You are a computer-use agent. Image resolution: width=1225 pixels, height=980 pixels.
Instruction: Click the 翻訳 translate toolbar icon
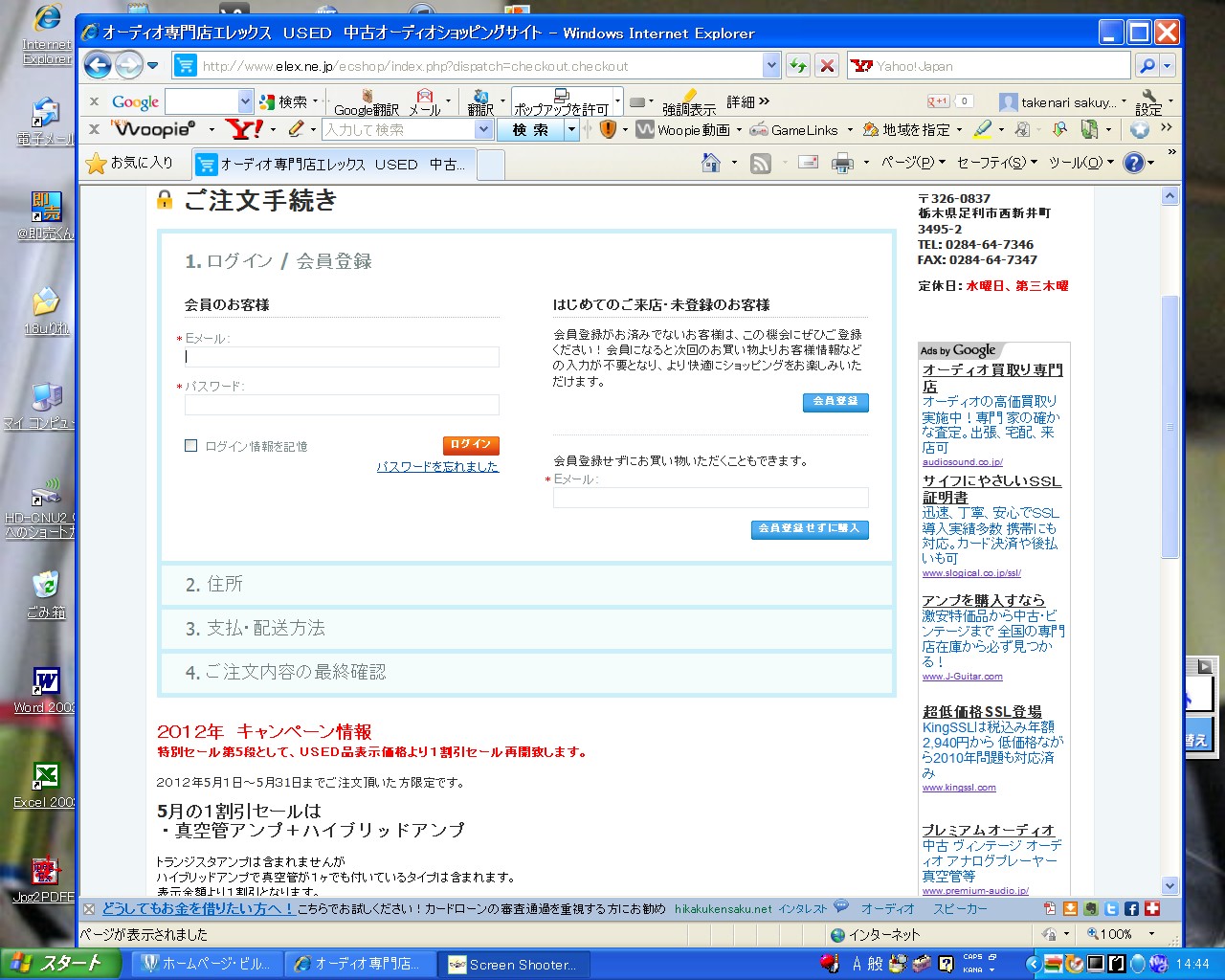coord(480,102)
